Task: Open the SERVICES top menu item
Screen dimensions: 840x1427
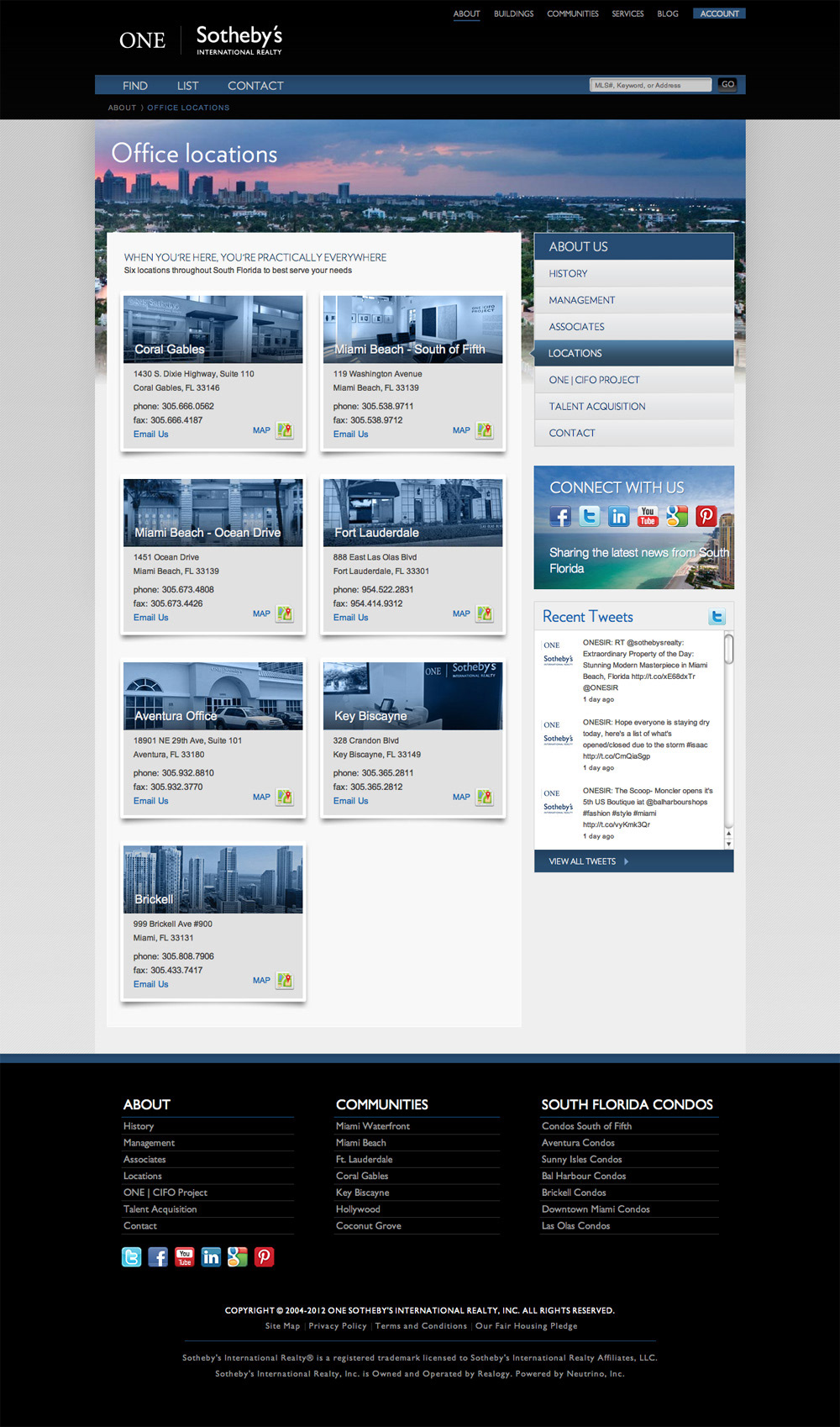Action: [x=627, y=13]
